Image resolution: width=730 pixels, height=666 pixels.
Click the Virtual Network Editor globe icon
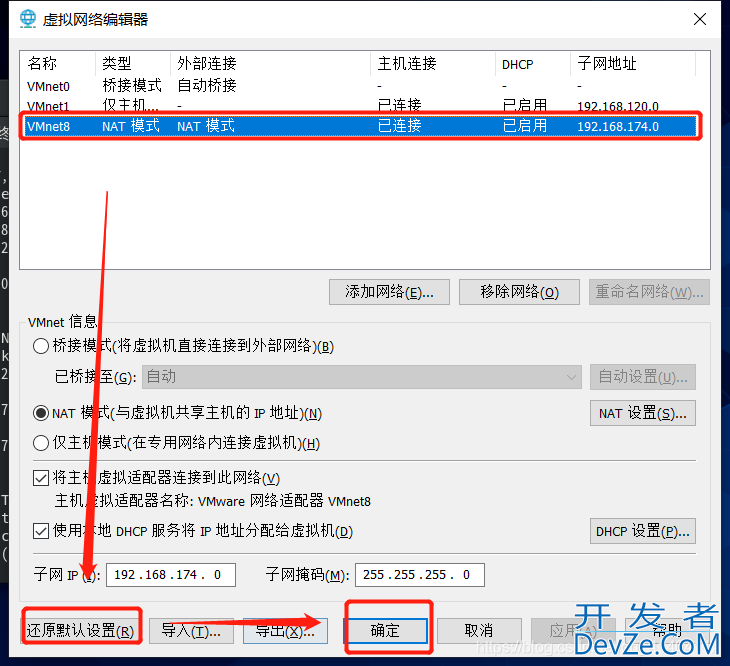(28, 19)
